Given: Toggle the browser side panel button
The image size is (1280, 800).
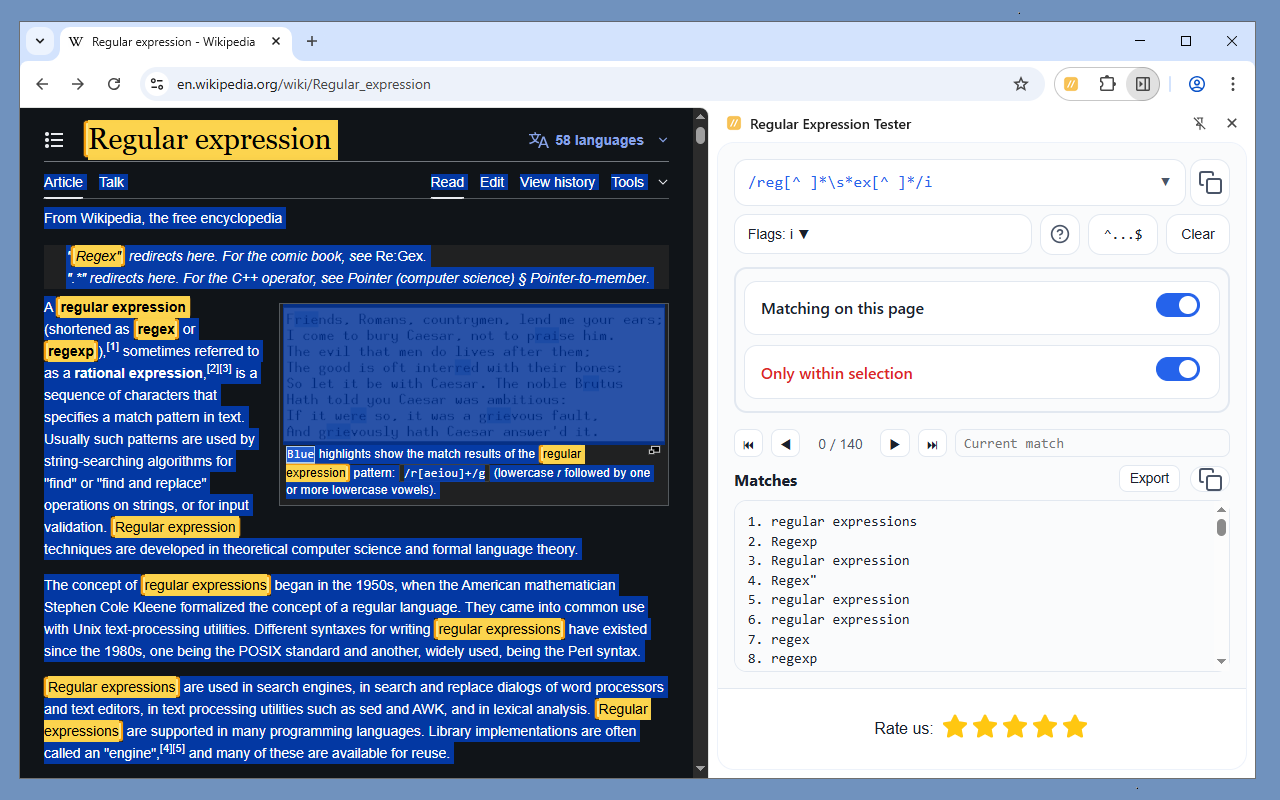Looking at the screenshot, I should pyautogui.click(x=1142, y=84).
